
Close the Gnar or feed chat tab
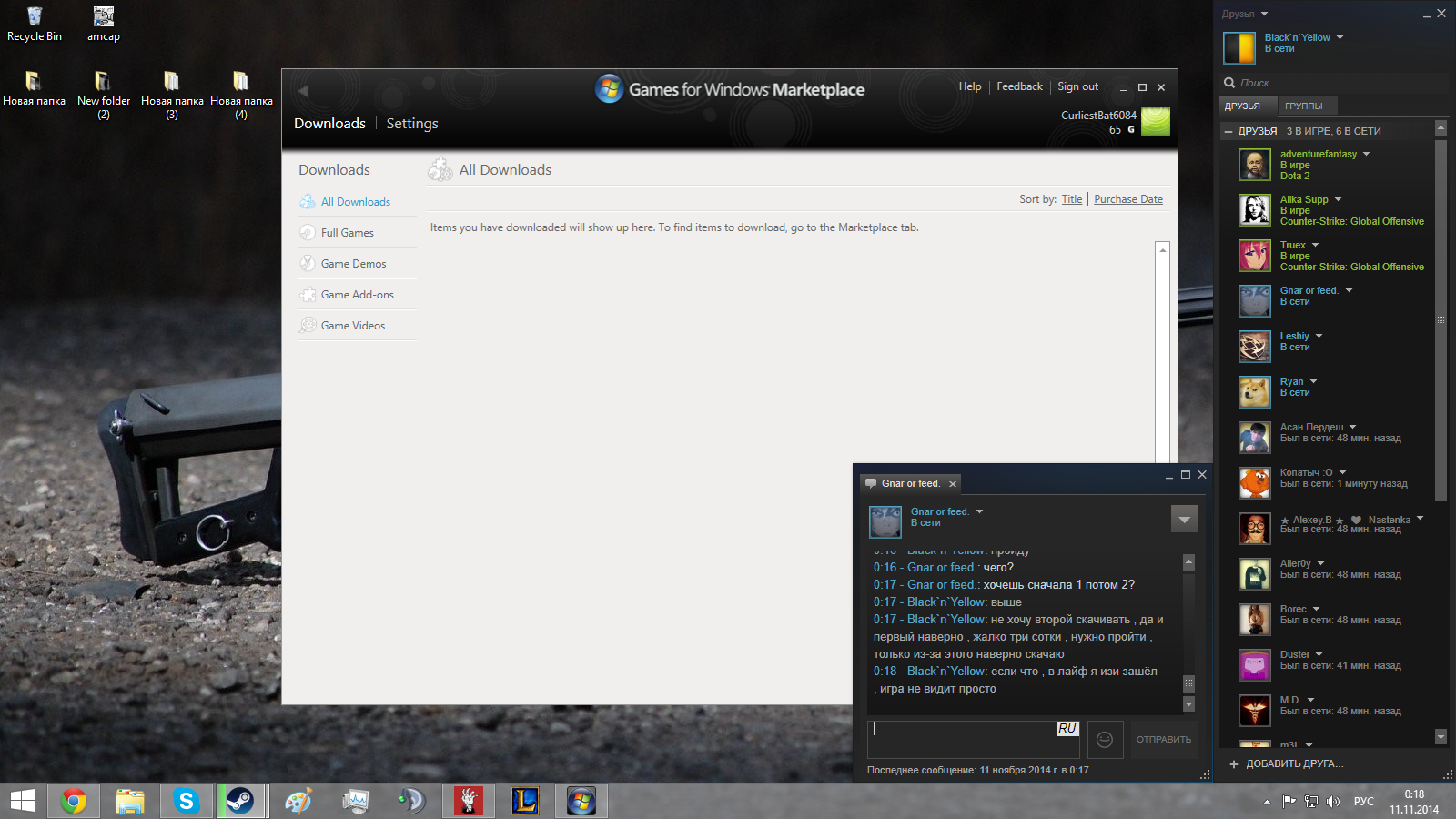tap(953, 484)
